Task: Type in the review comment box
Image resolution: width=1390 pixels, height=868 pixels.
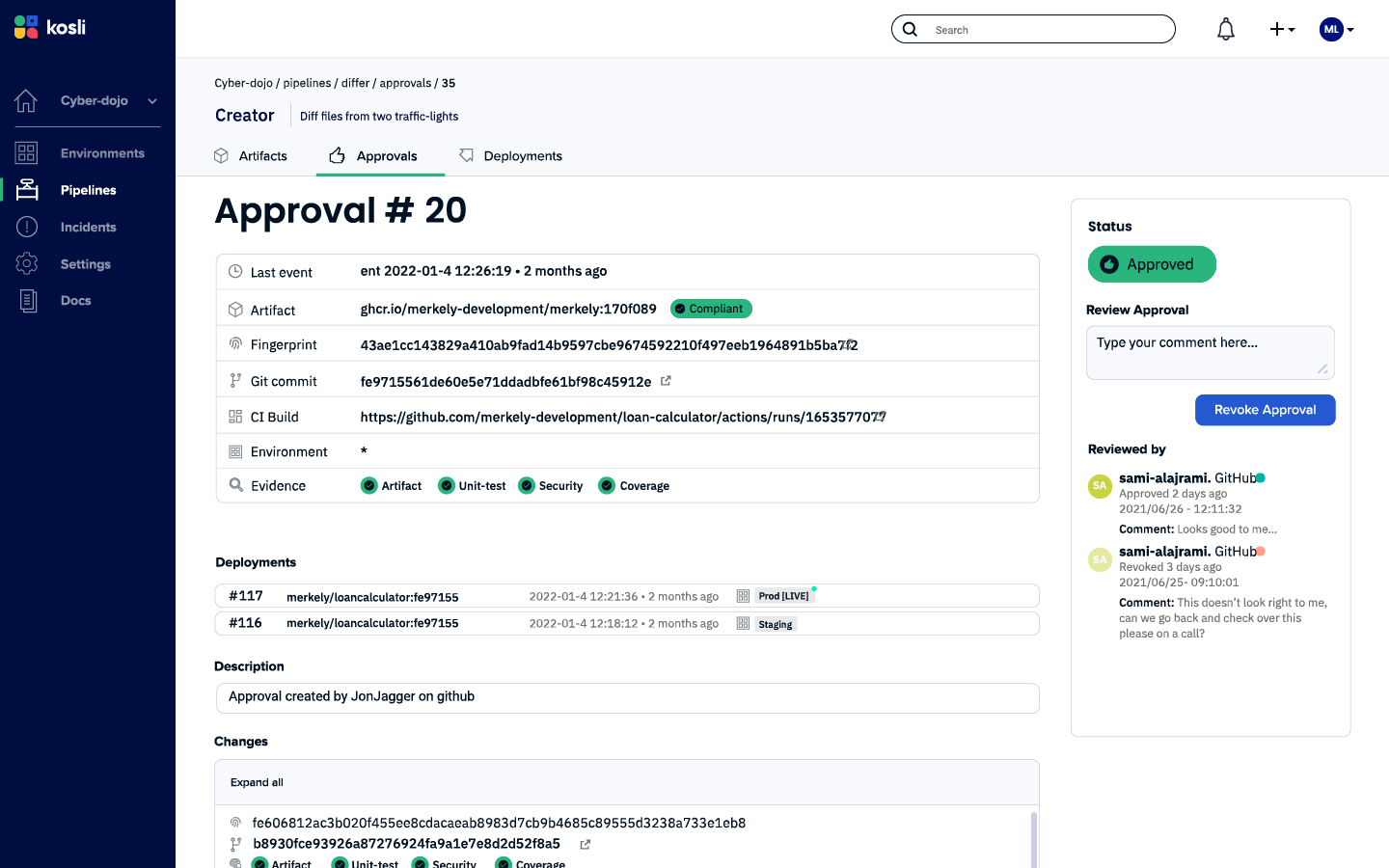Action: [1211, 353]
